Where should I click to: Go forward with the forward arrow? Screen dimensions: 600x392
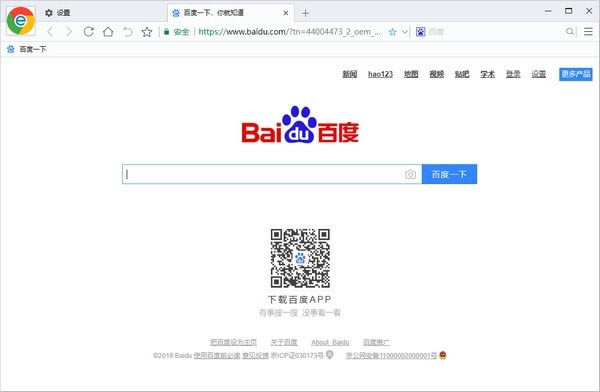69,32
